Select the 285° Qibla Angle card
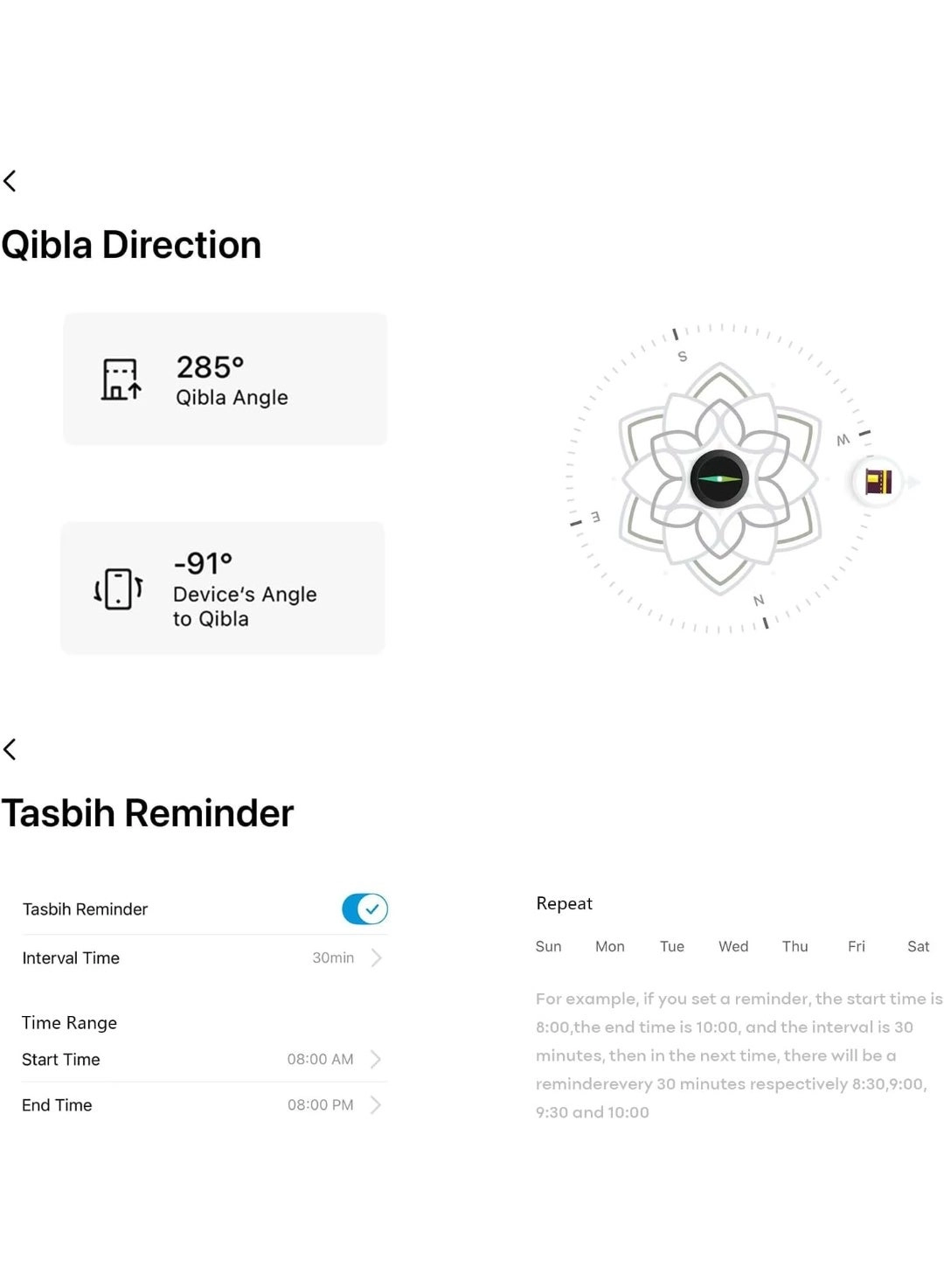The width and height of the screenshot is (944, 1288). (x=226, y=379)
